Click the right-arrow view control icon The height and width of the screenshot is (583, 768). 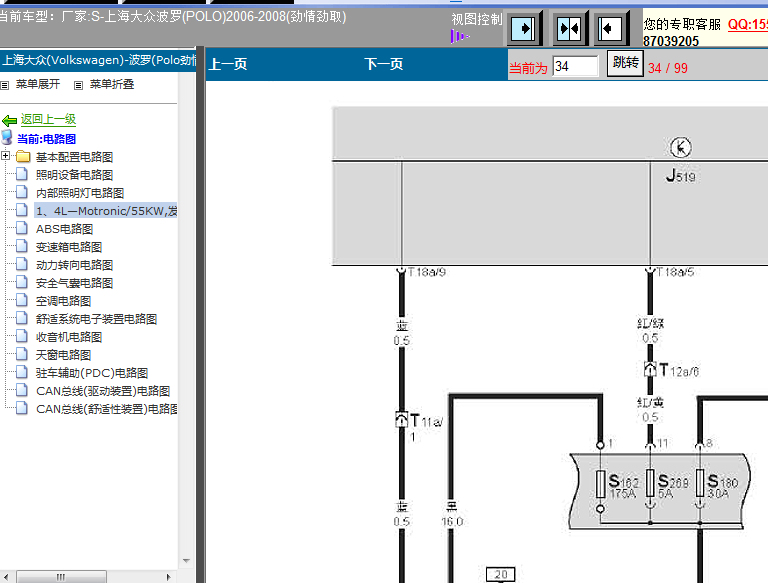coord(523,28)
